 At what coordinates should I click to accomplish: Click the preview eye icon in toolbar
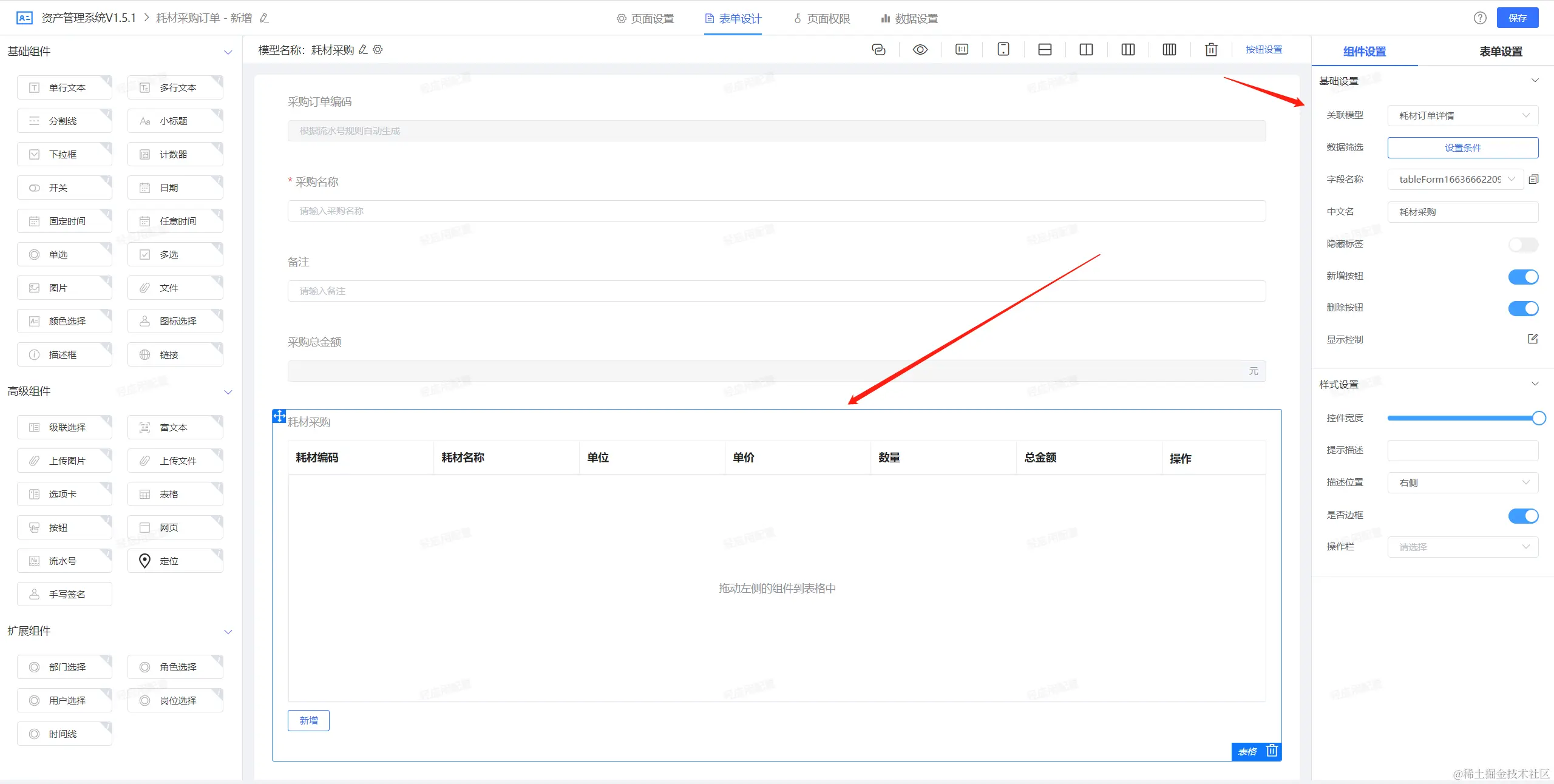(920, 50)
